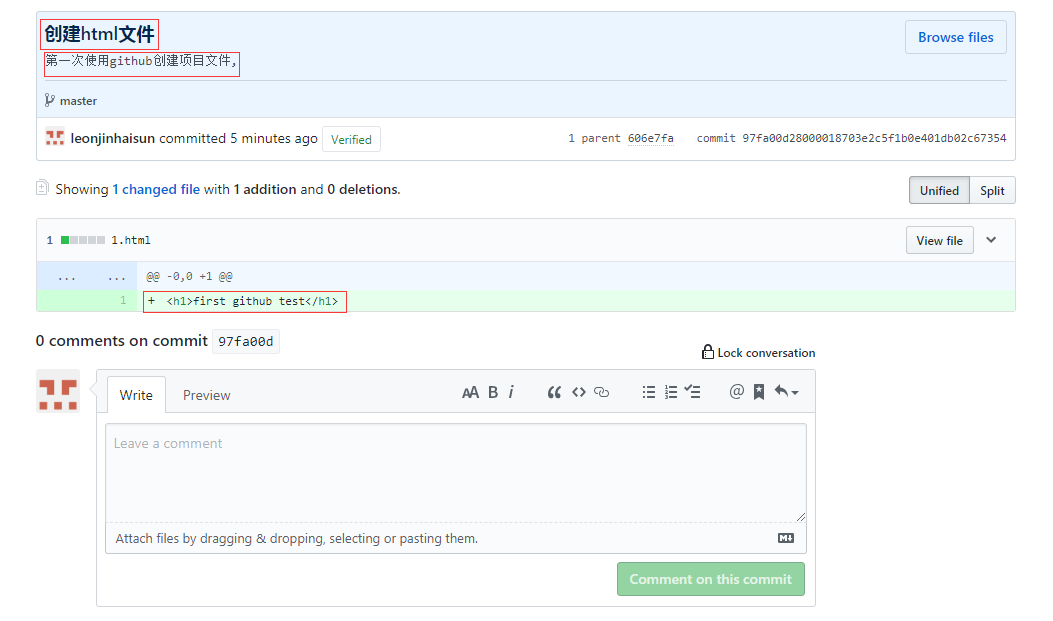This screenshot has height=621, width=1053.
Task: Switch to Unified diff view
Action: (940, 190)
